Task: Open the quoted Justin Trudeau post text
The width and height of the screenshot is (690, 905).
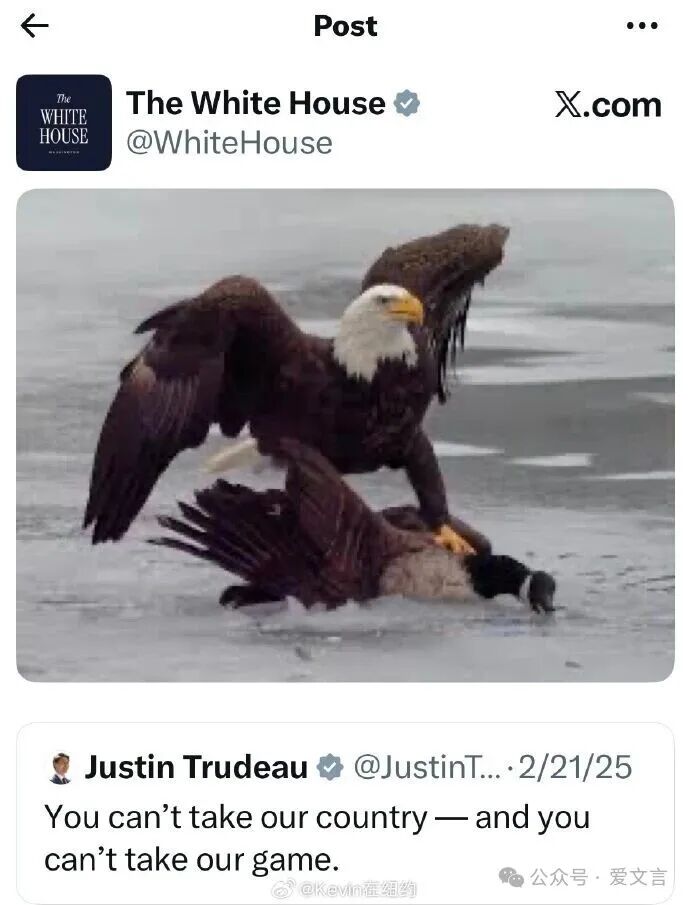Action: coord(317,838)
